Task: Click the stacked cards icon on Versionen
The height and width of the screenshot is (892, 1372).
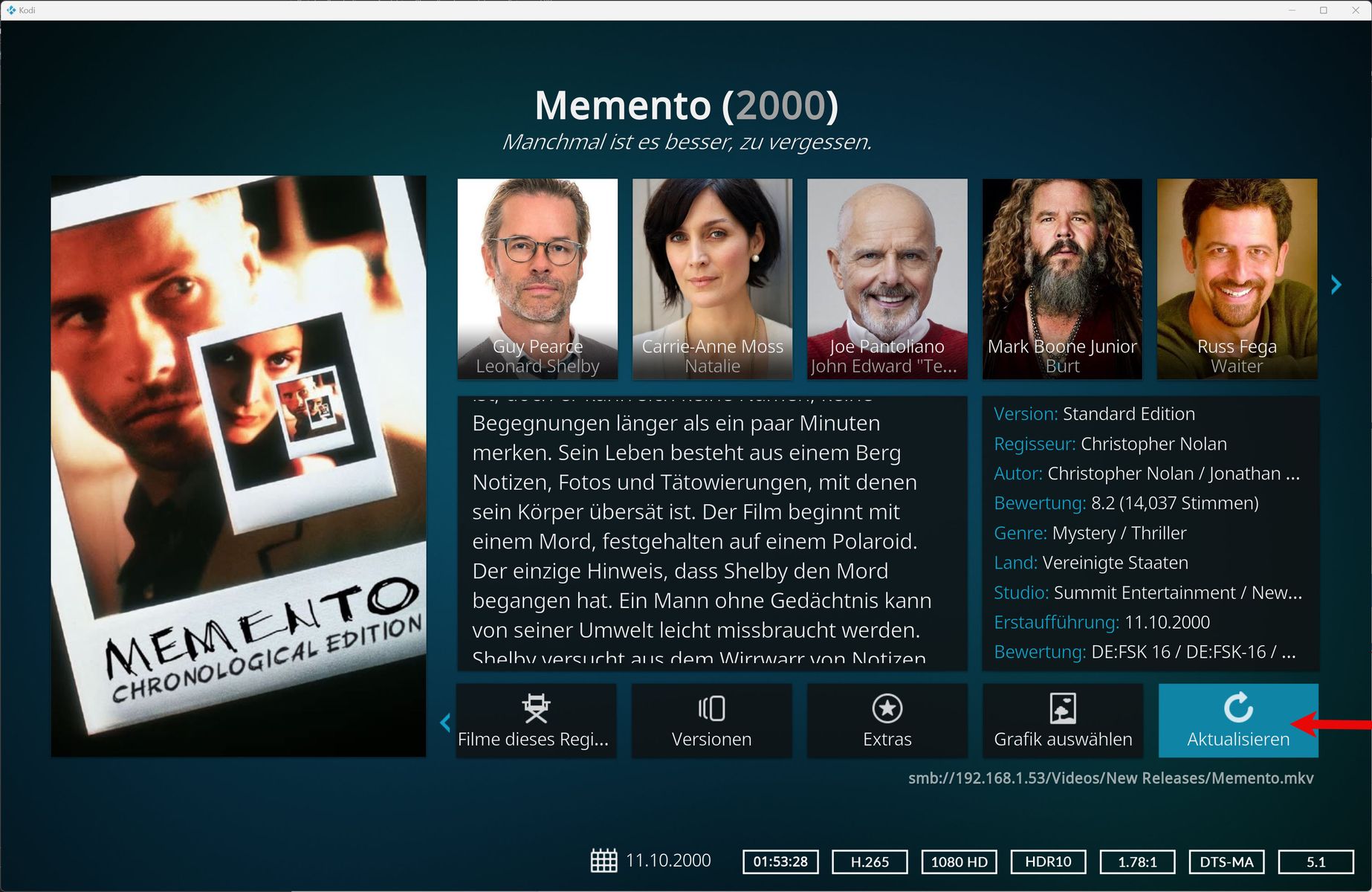Action: pyautogui.click(x=711, y=708)
